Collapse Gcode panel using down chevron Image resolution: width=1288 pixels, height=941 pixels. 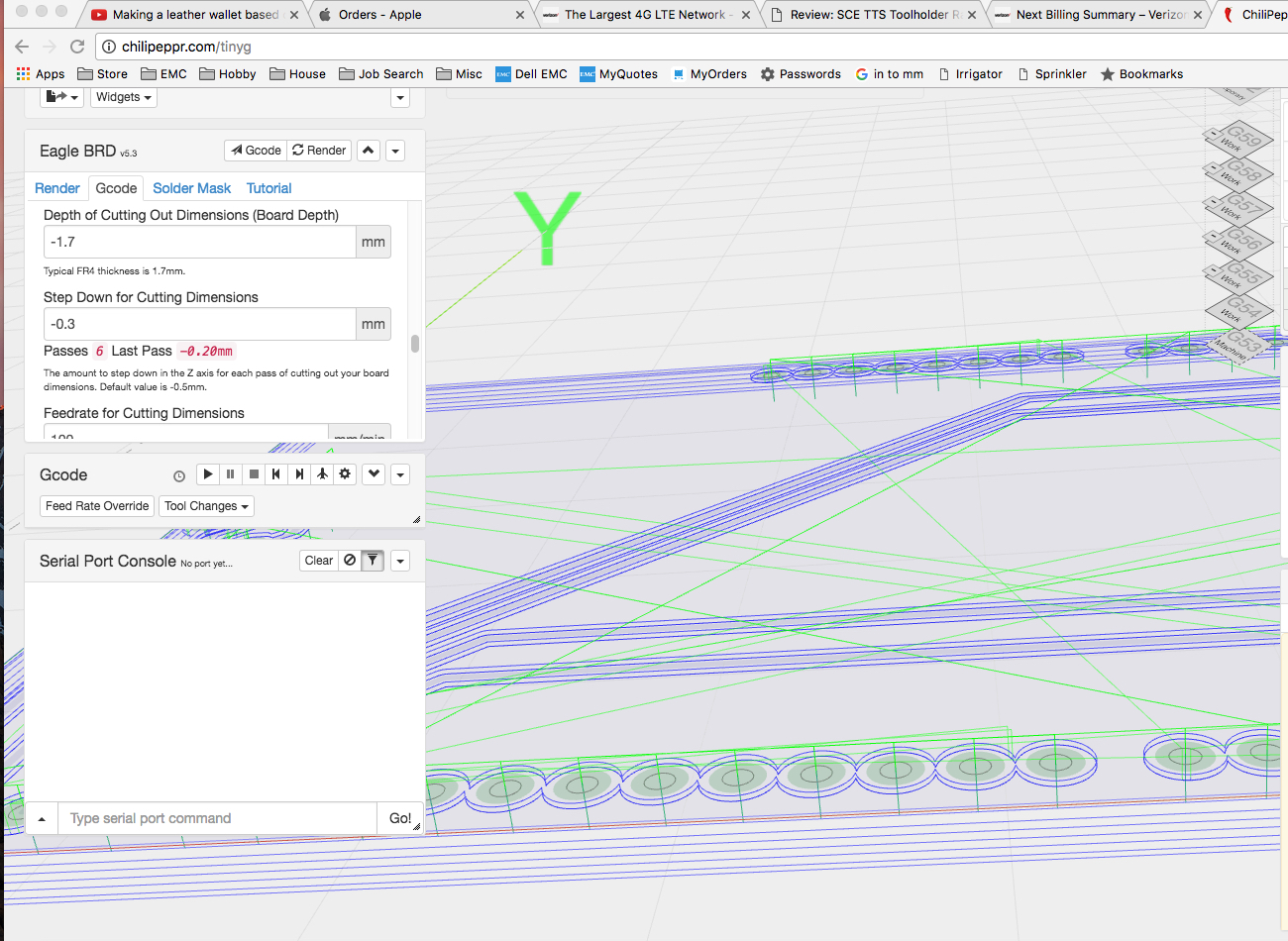pyautogui.click(x=374, y=474)
